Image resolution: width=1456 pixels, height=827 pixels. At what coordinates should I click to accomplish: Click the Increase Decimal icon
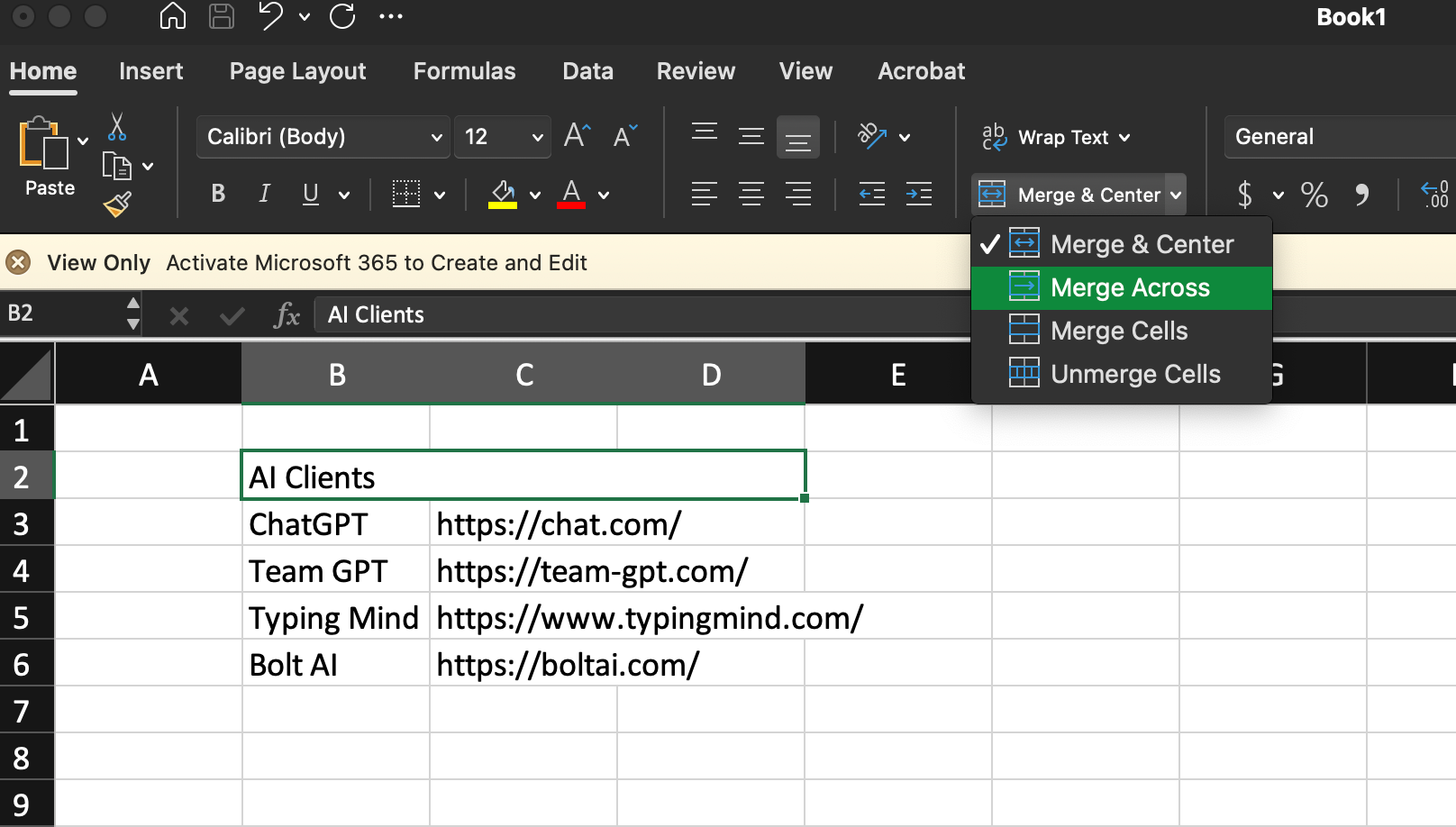[1434, 194]
